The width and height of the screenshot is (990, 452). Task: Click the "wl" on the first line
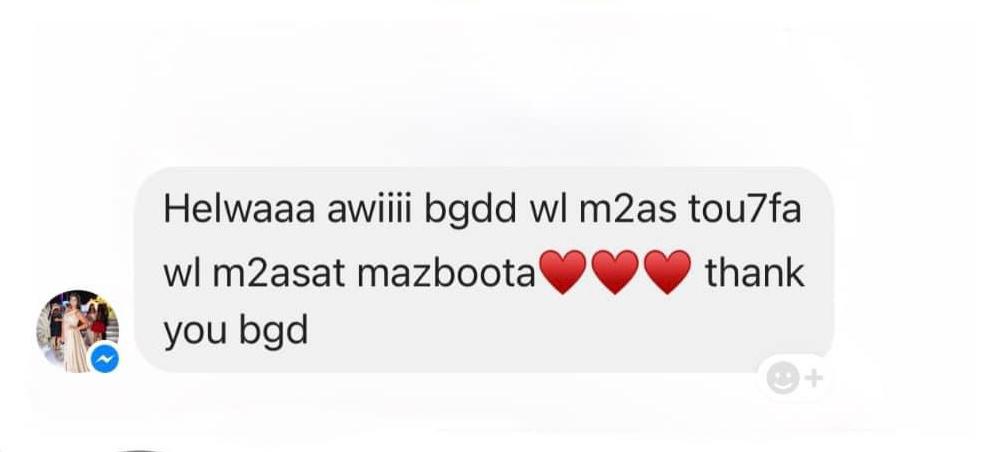547,209
